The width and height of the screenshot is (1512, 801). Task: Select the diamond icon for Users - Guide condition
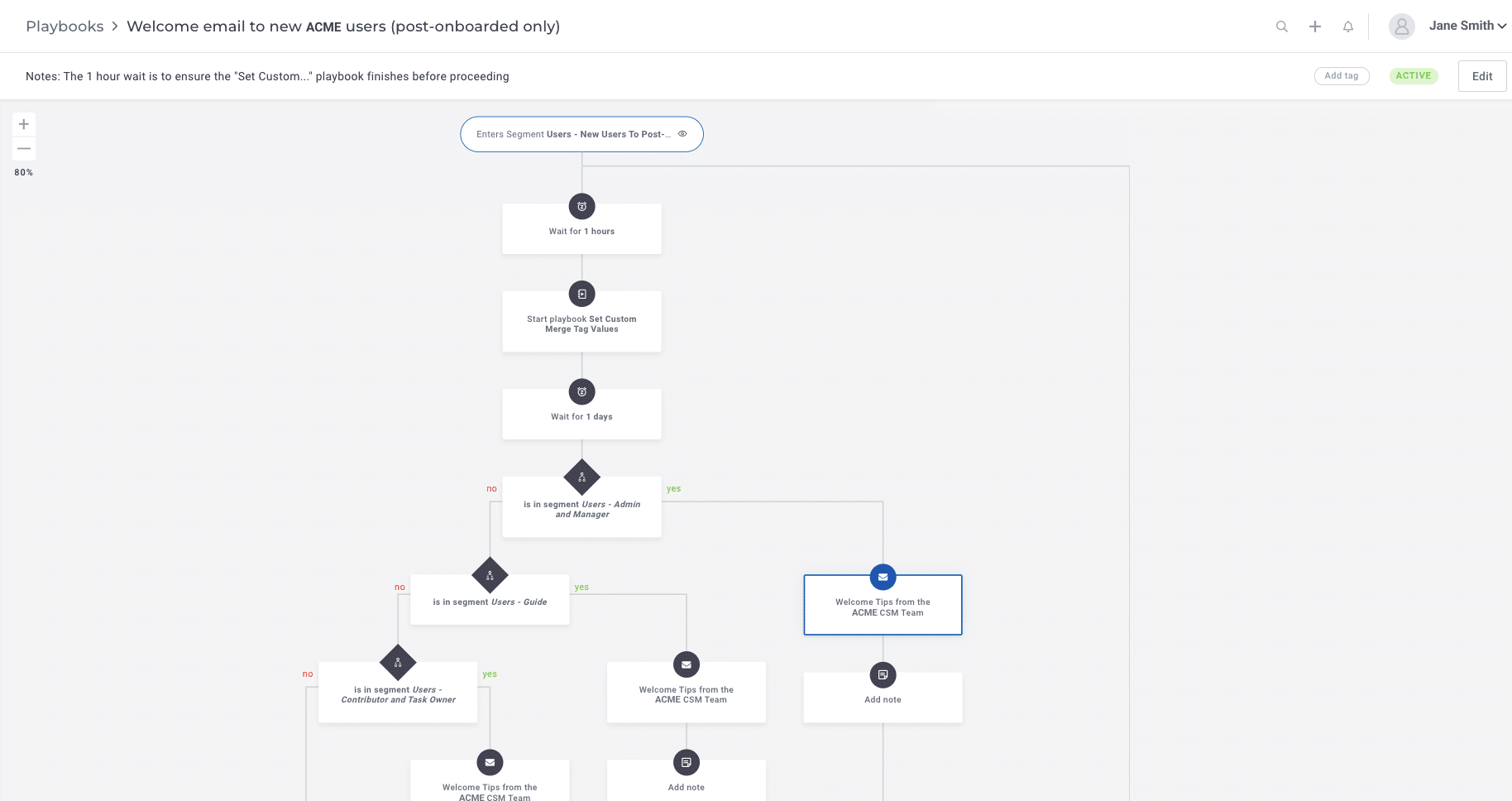click(x=490, y=575)
